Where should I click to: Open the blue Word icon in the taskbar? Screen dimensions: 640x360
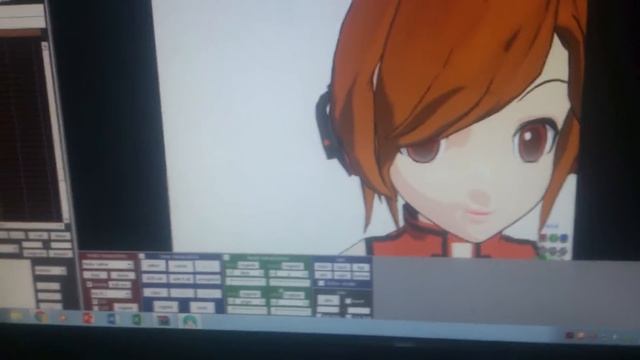[x=112, y=319]
